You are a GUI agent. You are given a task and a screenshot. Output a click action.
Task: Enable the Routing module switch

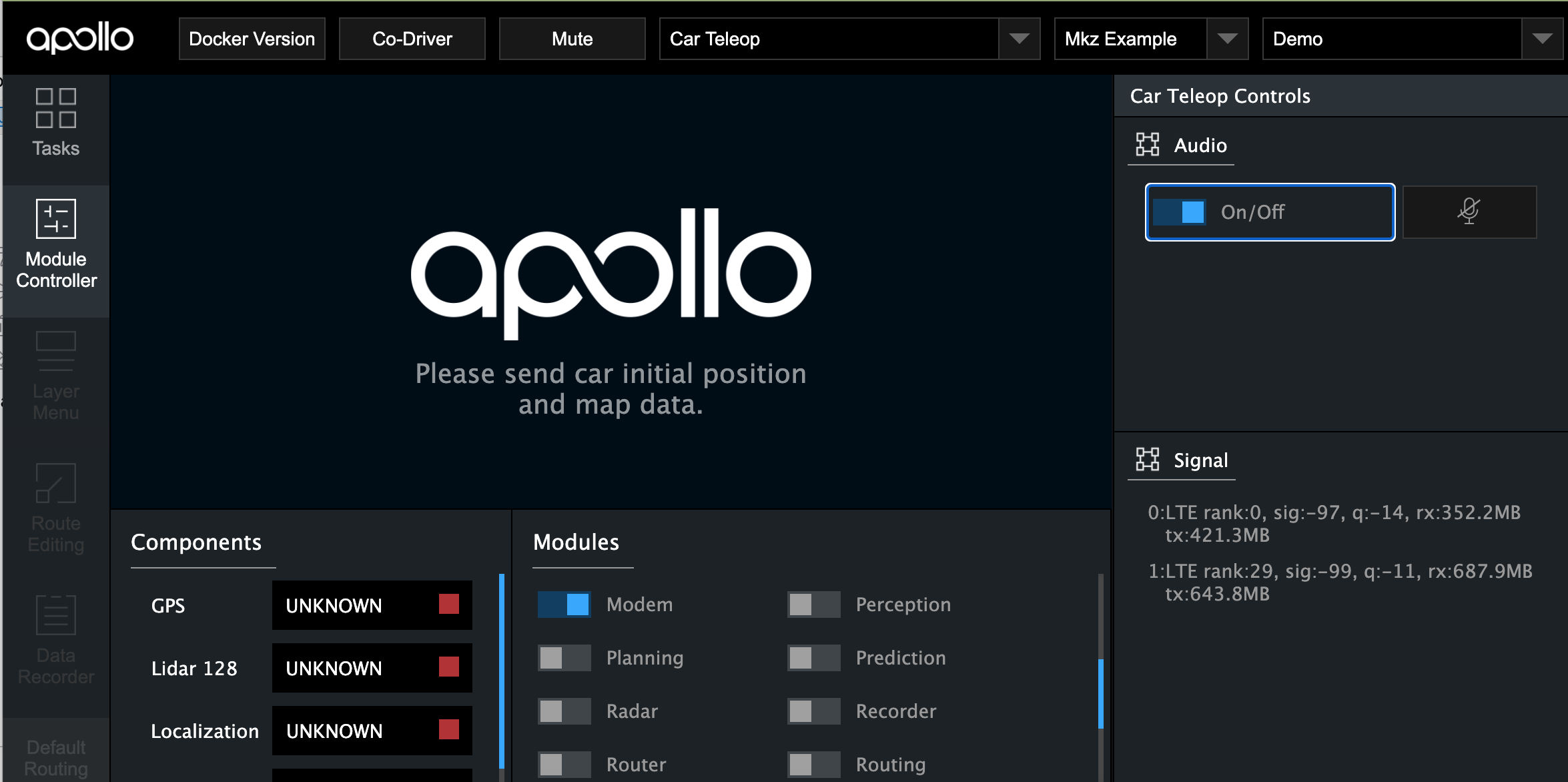pyautogui.click(x=814, y=765)
